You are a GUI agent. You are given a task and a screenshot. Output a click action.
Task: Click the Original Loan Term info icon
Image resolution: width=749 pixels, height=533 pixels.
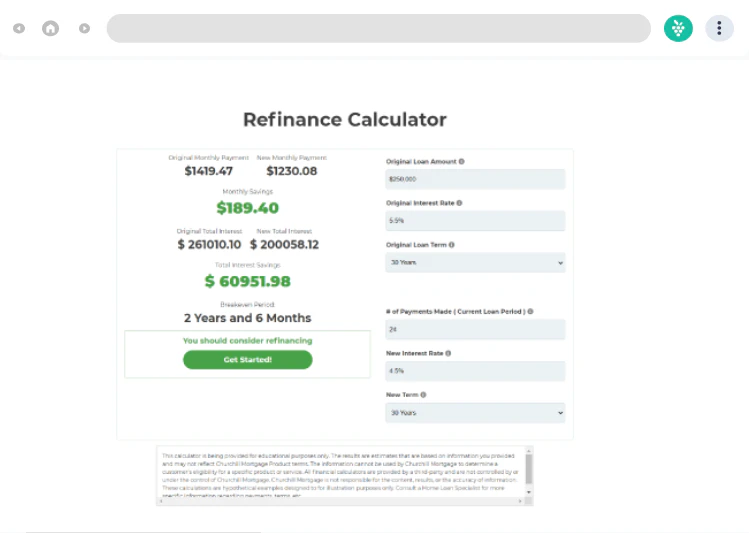452,245
